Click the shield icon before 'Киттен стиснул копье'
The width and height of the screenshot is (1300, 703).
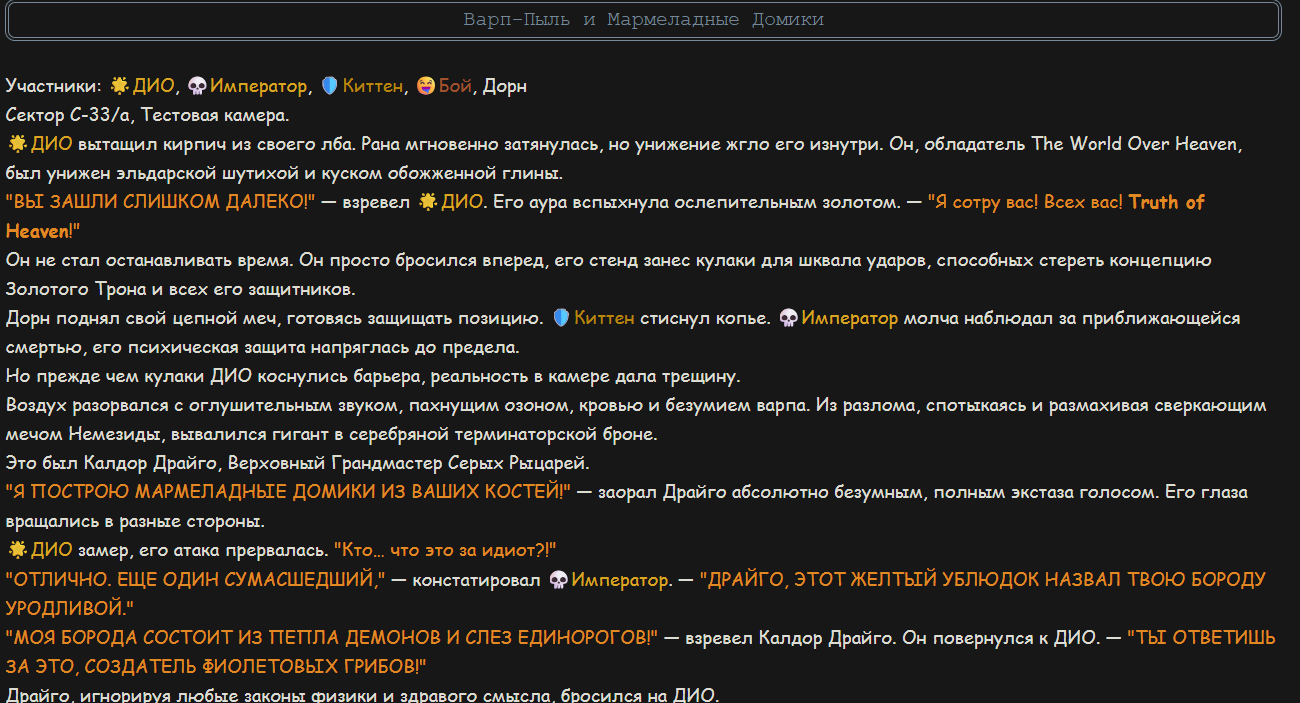[x=561, y=318]
